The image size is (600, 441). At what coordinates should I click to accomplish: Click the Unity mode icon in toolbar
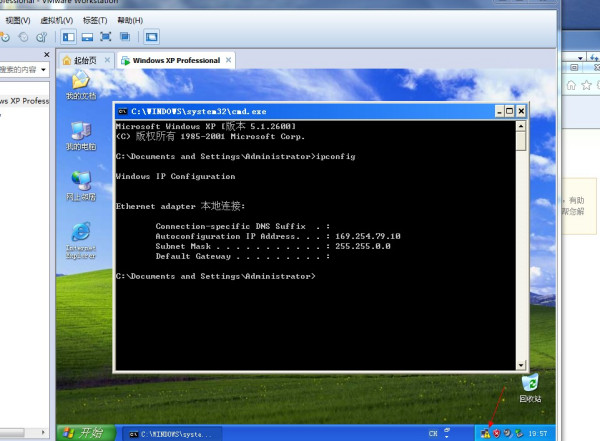pyautogui.click(x=125, y=37)
